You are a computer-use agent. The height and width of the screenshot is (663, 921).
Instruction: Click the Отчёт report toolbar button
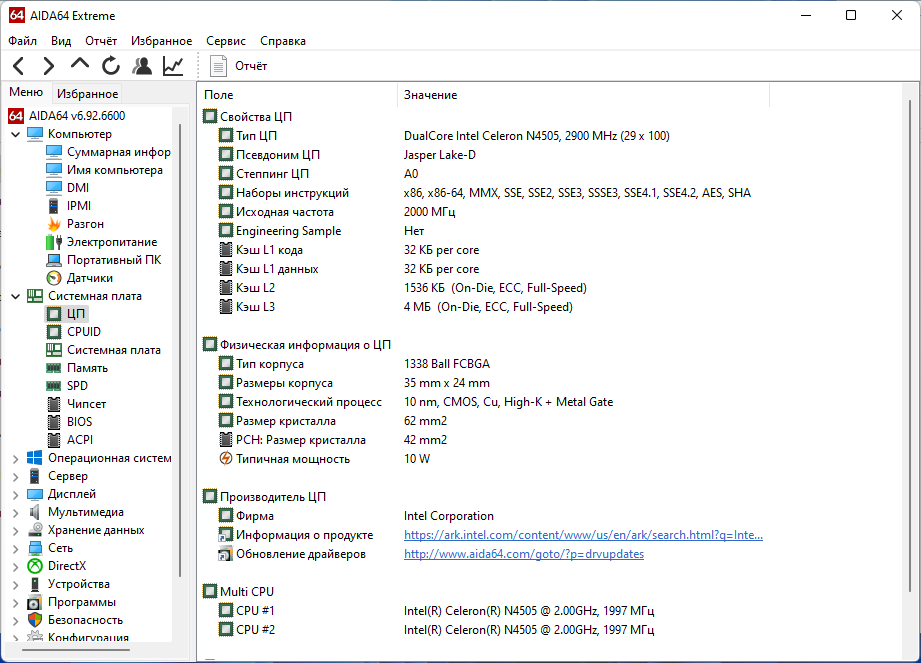238,66
